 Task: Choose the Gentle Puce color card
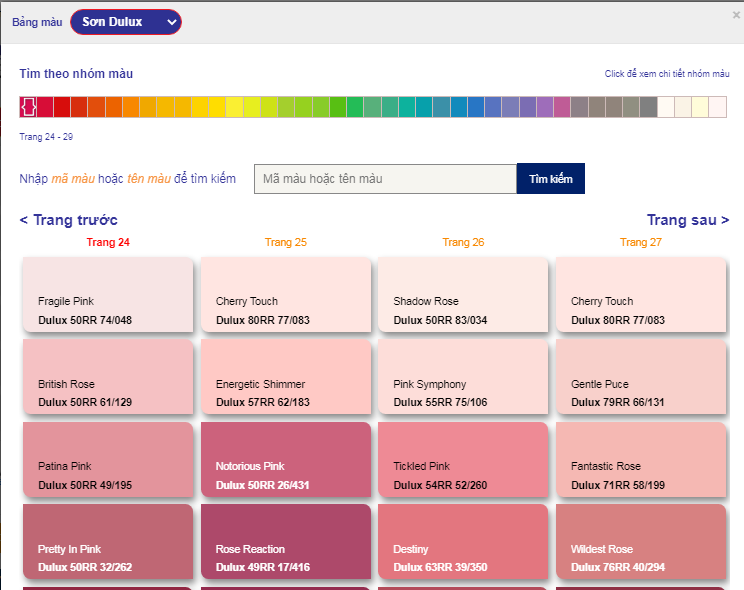[x=641, y=376]
